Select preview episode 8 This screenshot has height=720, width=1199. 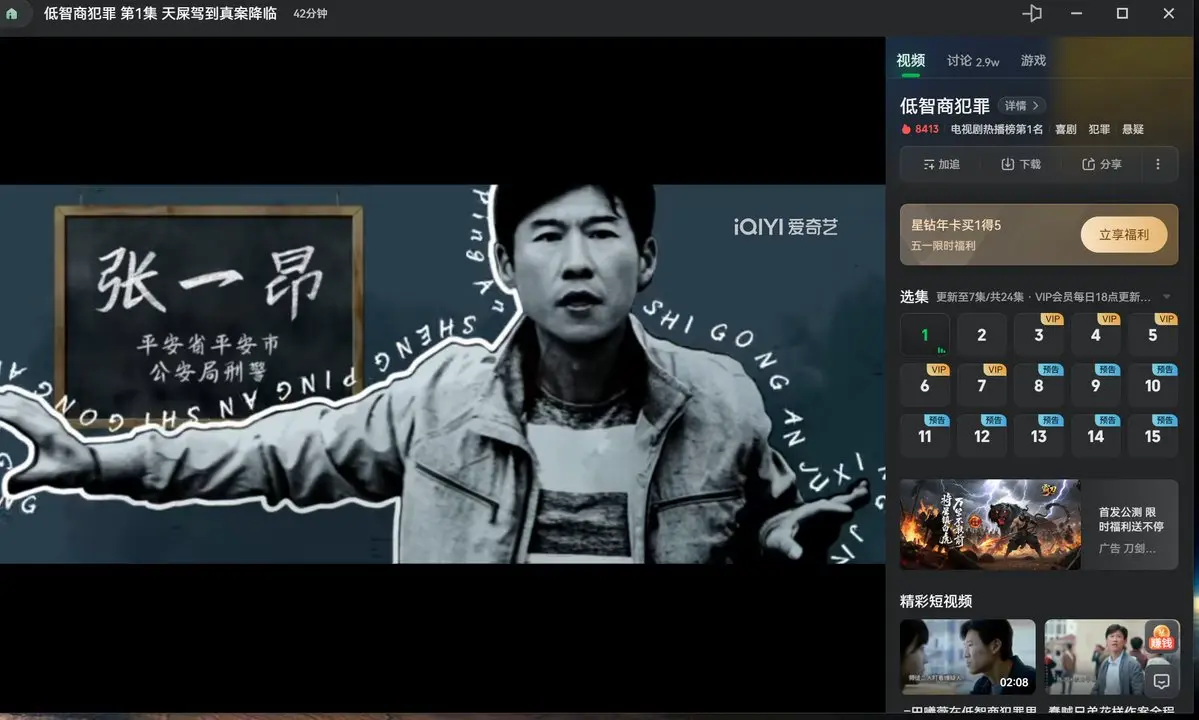pos(1038,385)
